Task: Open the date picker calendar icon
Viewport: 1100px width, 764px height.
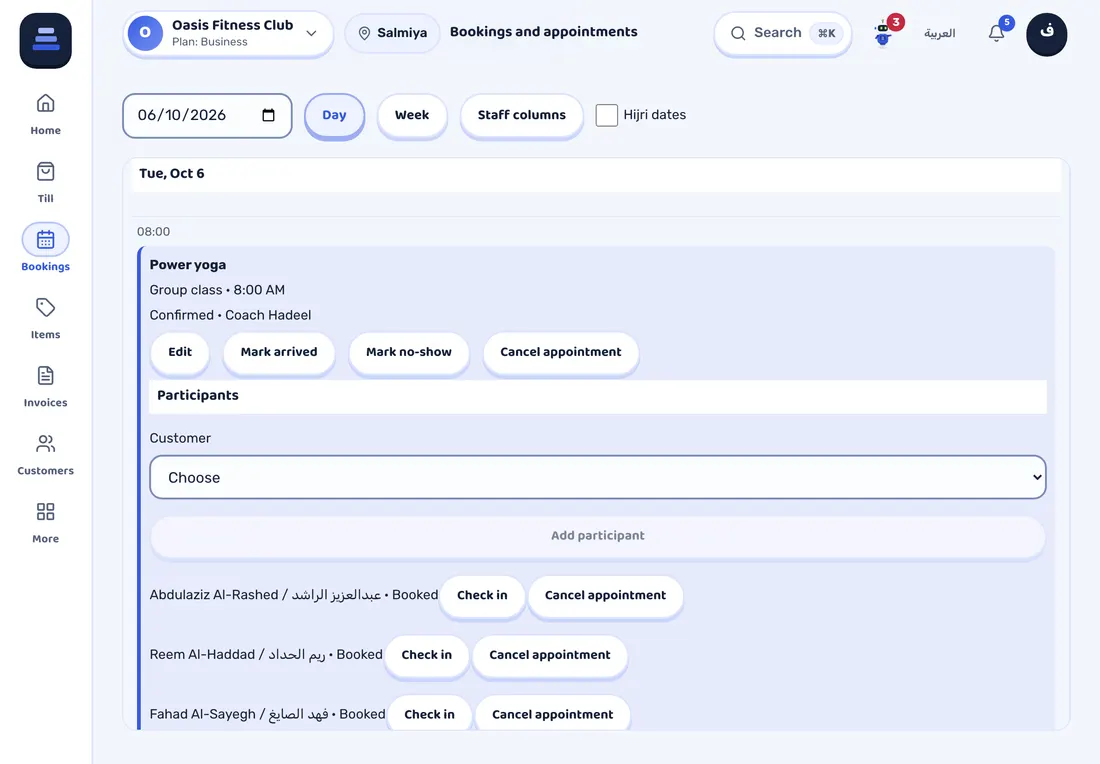Action: coord(268,115)
